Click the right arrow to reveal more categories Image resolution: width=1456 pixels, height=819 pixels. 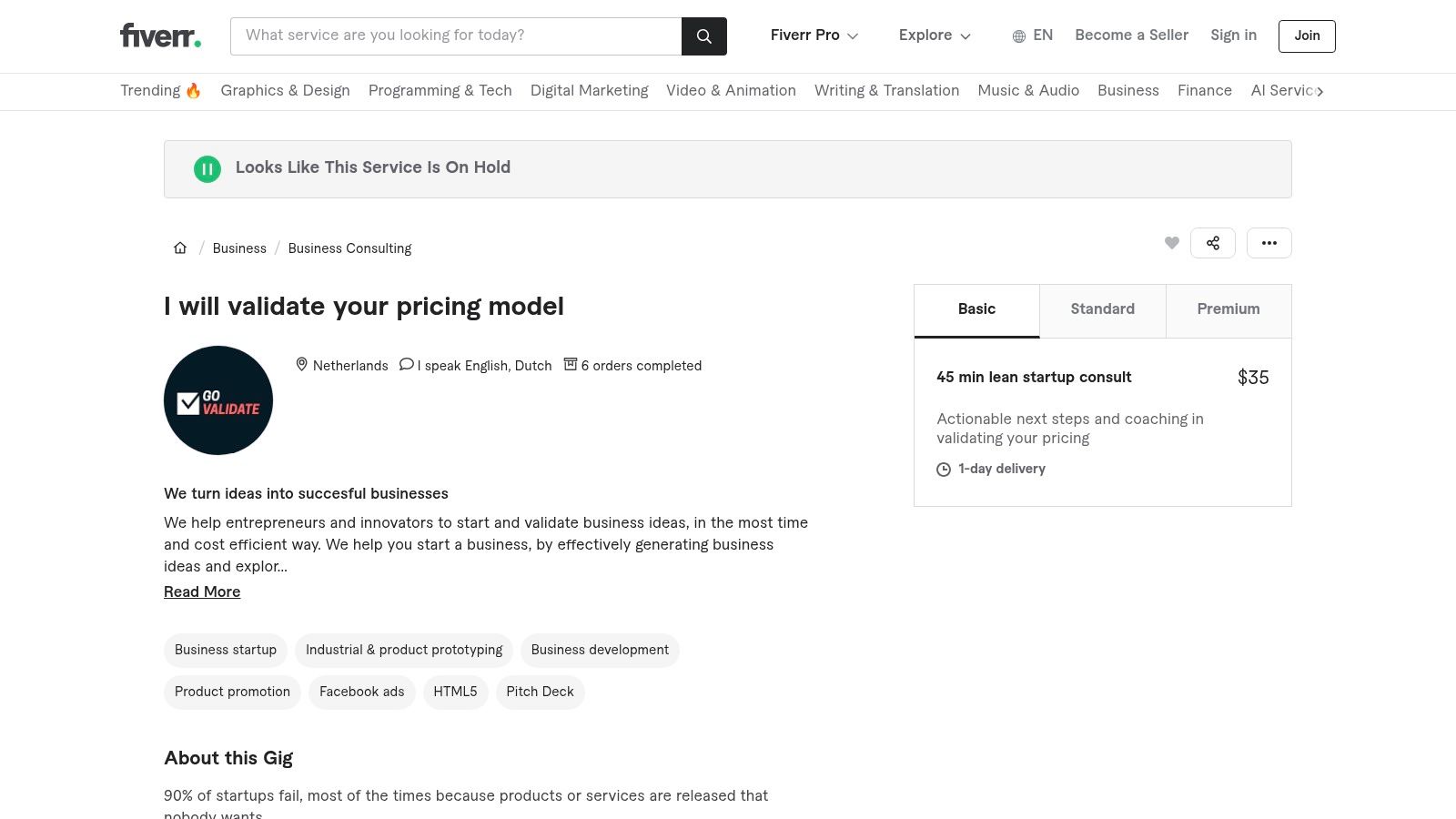1321,92
